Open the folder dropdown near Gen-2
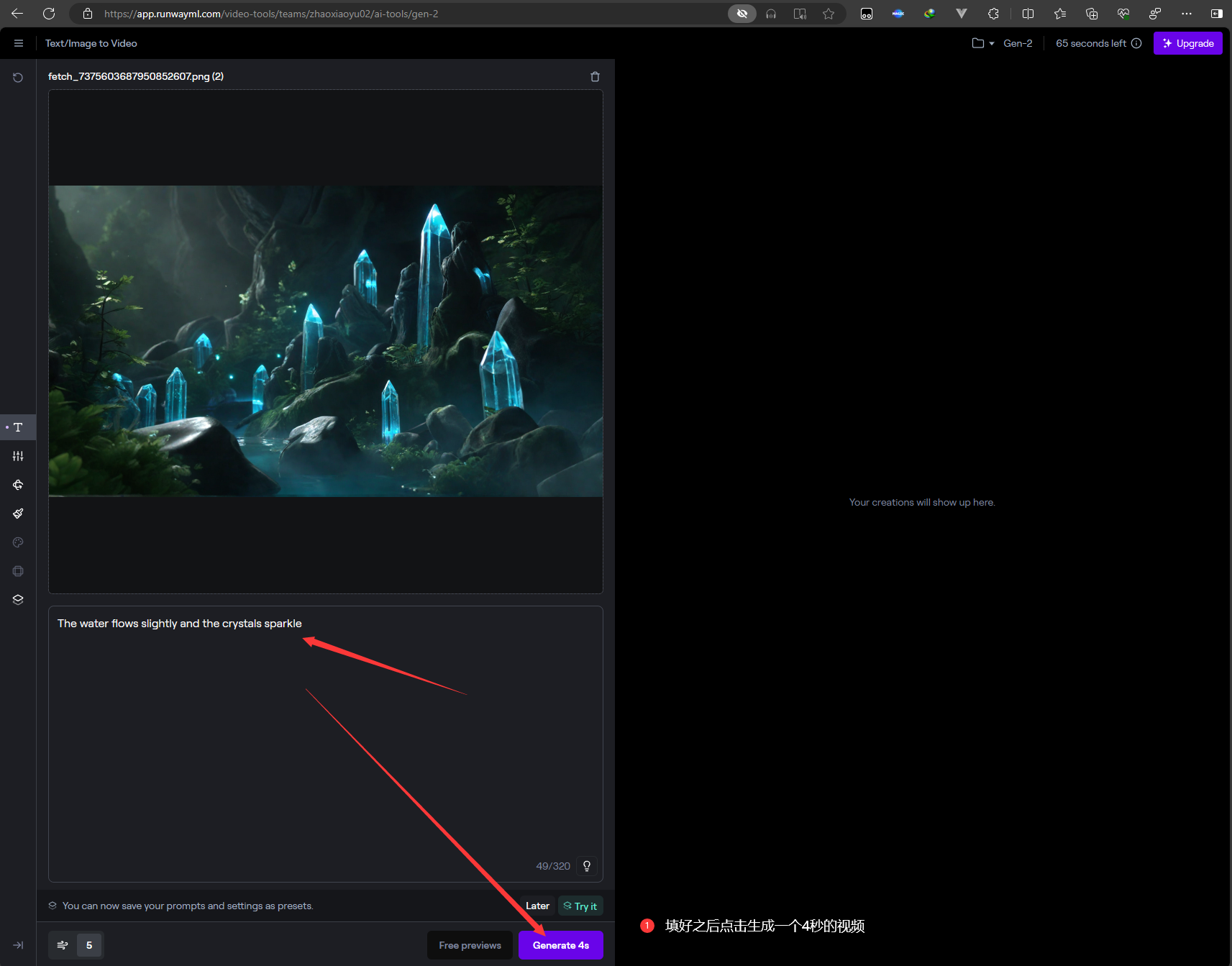The width and height of the screenshot is (1232, 966). coord(982,43)
